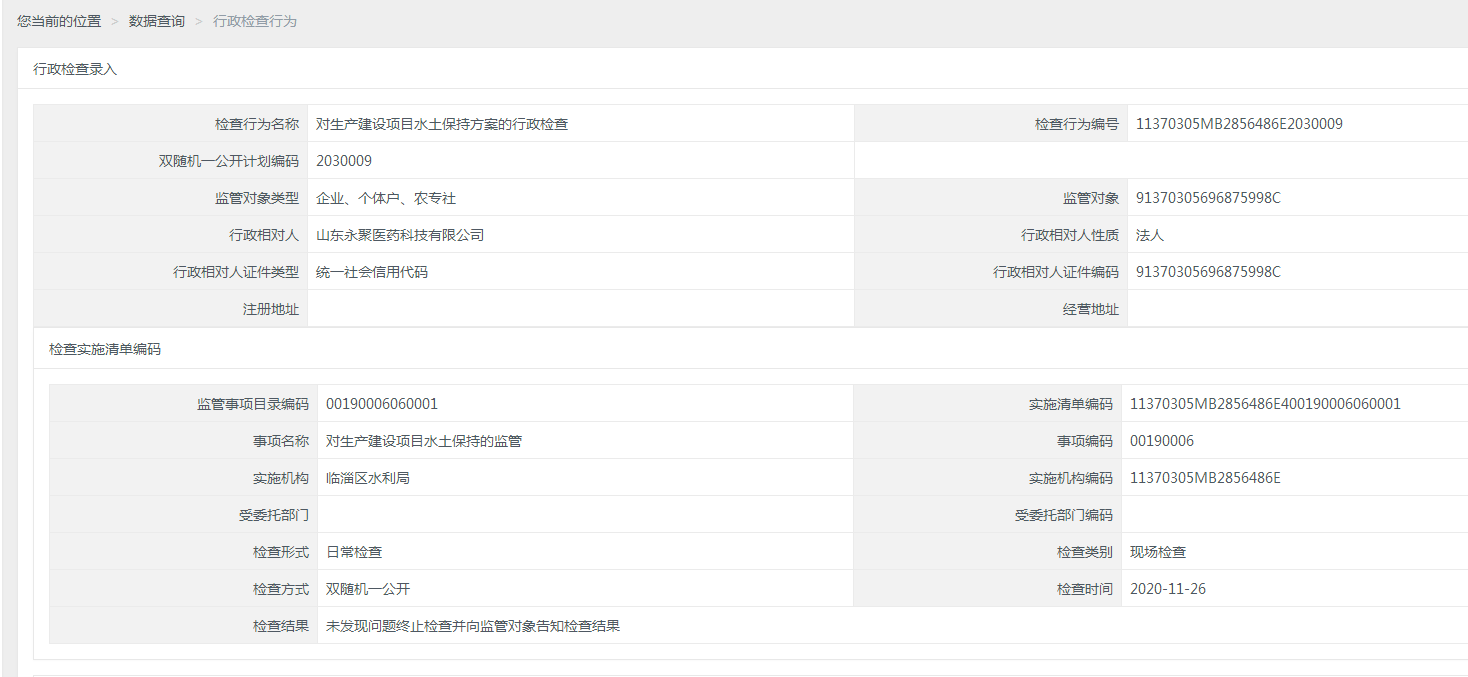1468x677 pixels.
Task: Click the 检查行为名称 value field
Action: coord(442,124)
